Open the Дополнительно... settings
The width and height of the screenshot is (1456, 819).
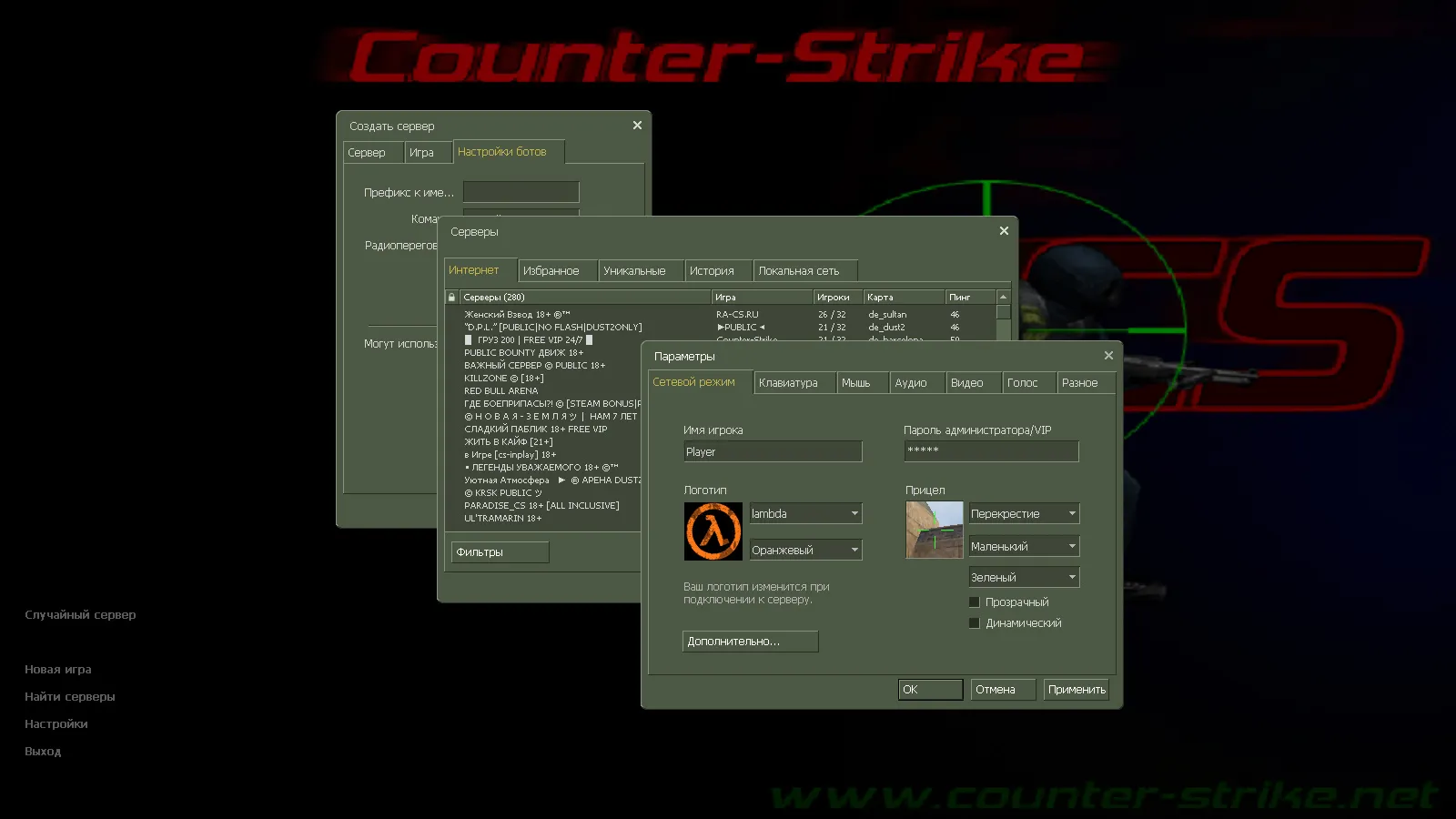coord(751,642)
